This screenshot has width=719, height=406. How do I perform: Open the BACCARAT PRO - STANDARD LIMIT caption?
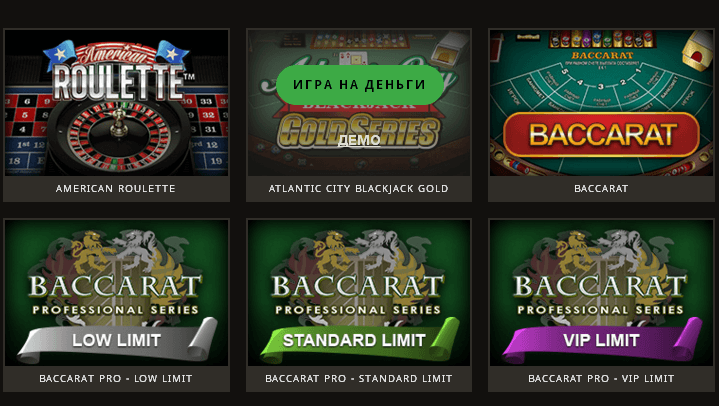point(359,379)
